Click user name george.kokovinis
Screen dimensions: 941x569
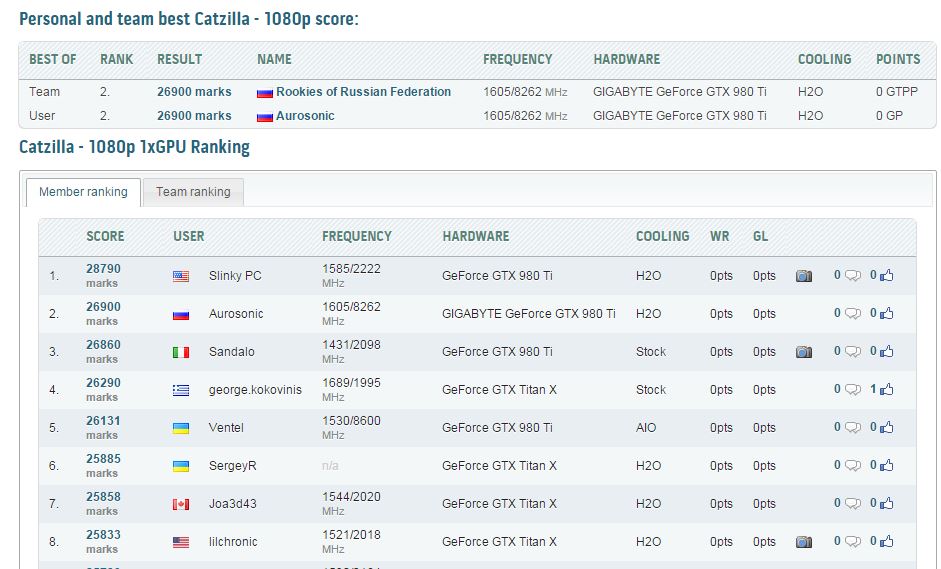click(255, 390)
